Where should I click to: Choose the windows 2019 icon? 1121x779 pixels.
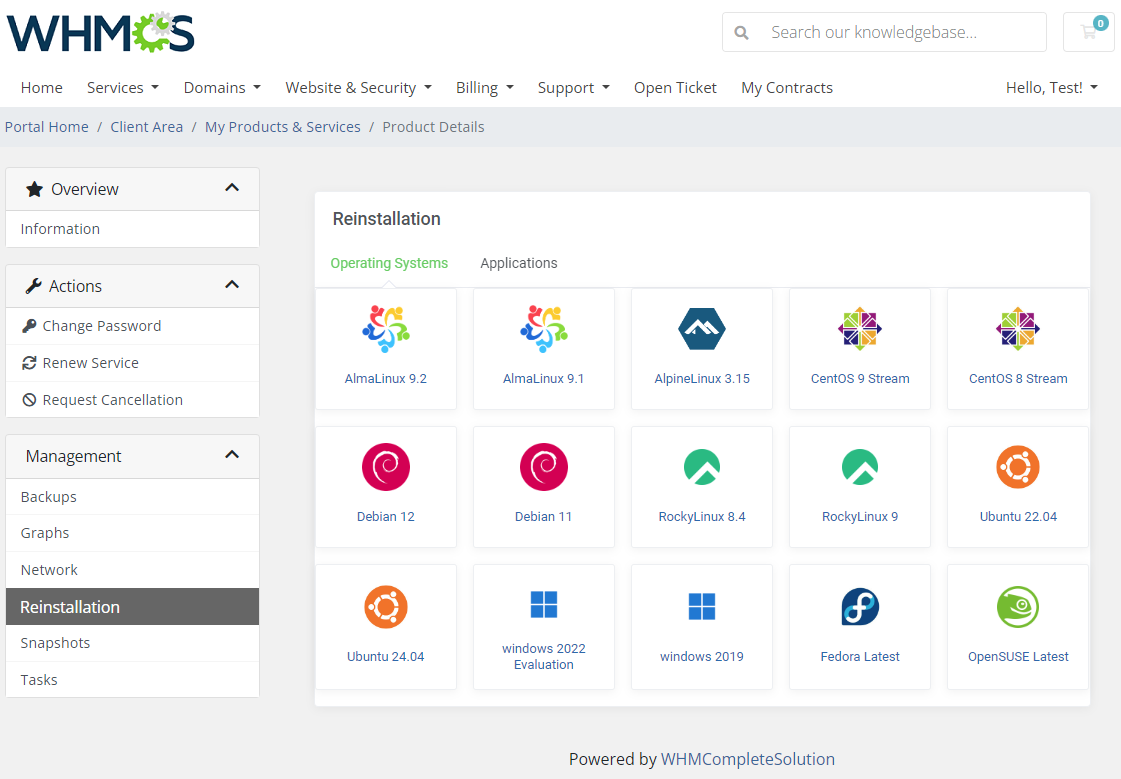[x=702, y=607]
